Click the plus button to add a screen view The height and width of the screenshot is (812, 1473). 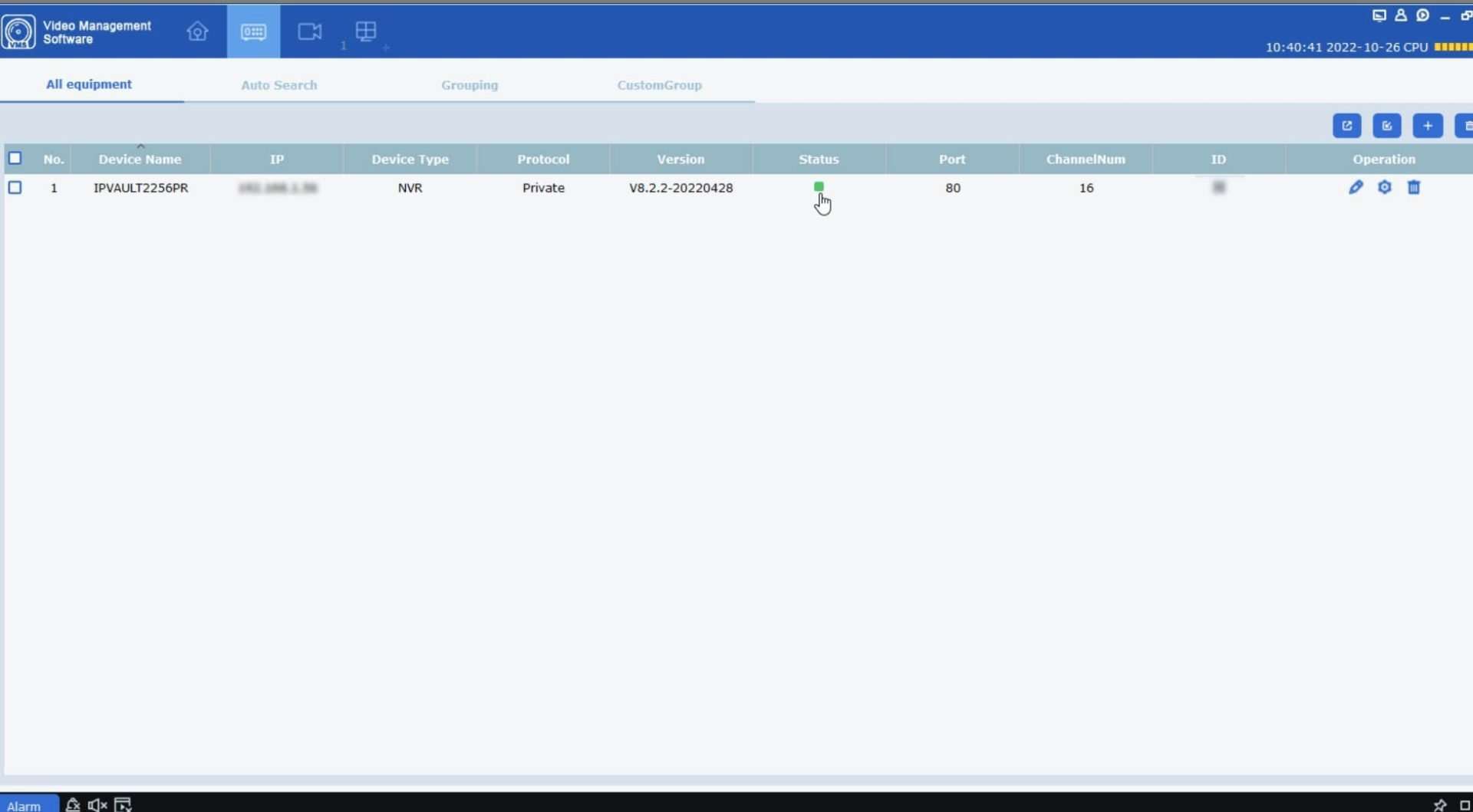[386, 48]
